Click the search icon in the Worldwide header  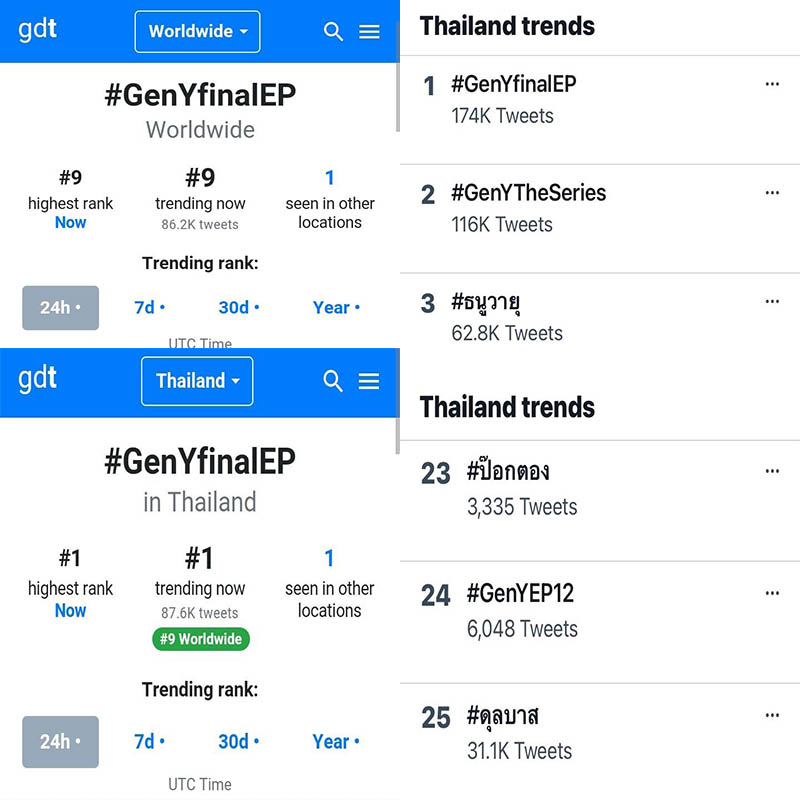pos(334,32)
